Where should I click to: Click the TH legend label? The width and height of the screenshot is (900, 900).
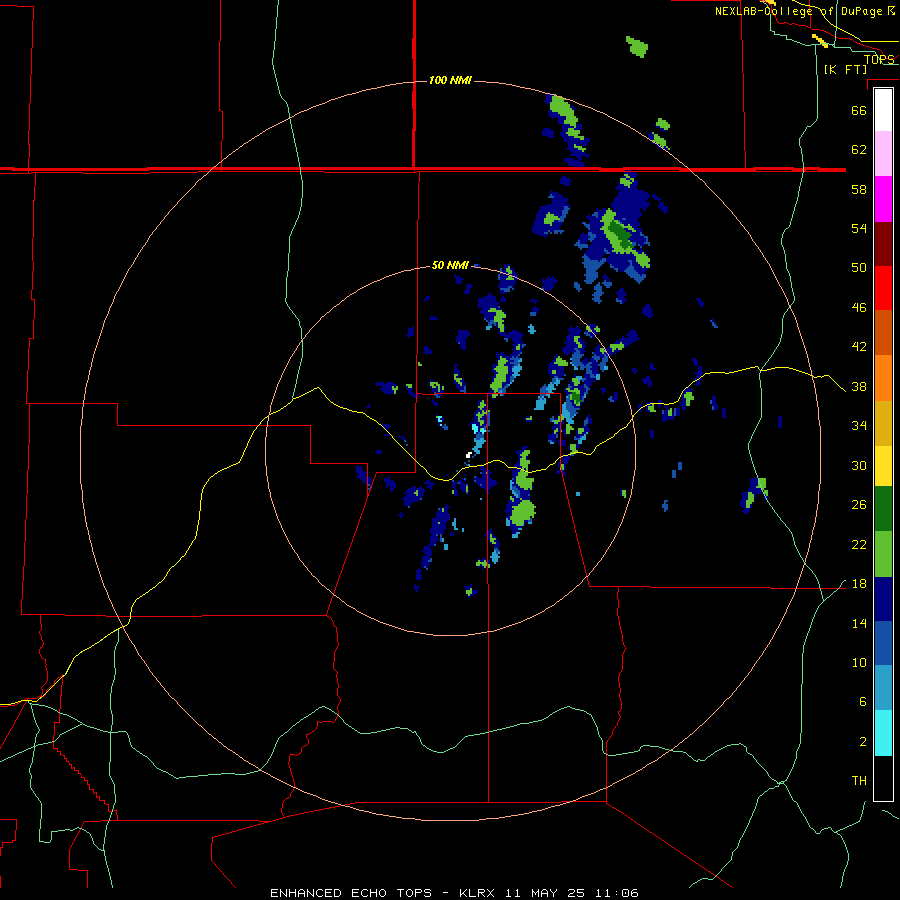click(x=859, y=781)
